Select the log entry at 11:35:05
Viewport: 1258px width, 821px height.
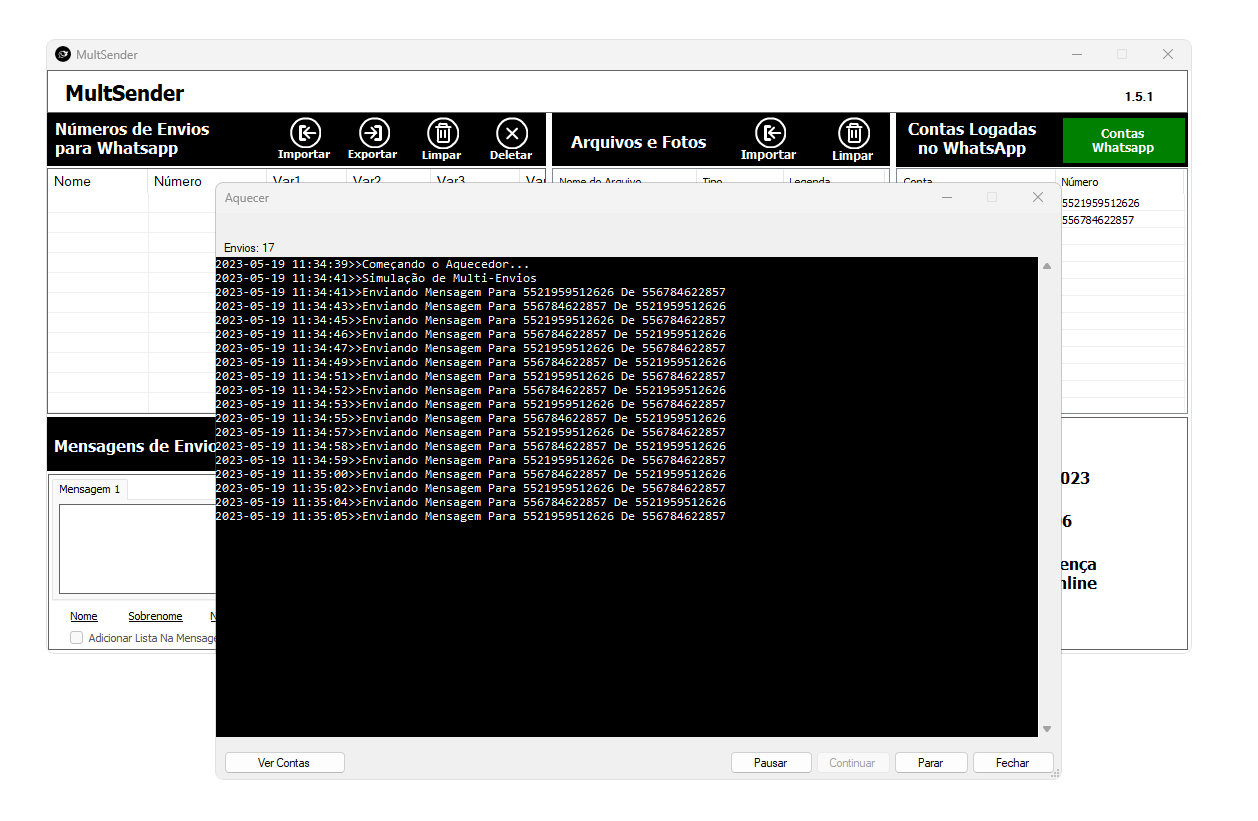(x=471, y=516)
